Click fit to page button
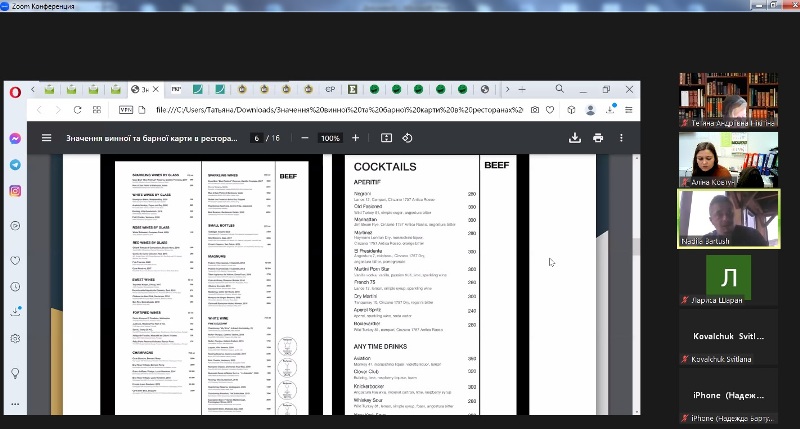 pos(386,138)
